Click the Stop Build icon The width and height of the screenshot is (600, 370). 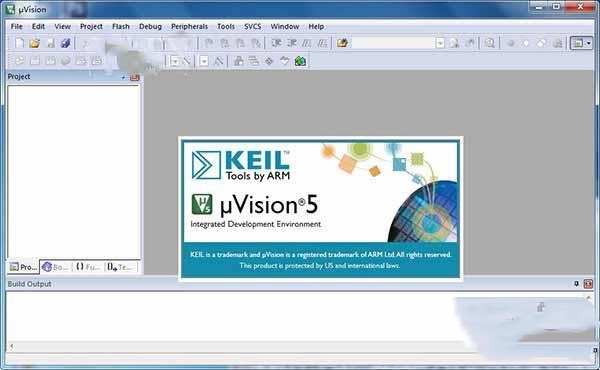point(81,61)
